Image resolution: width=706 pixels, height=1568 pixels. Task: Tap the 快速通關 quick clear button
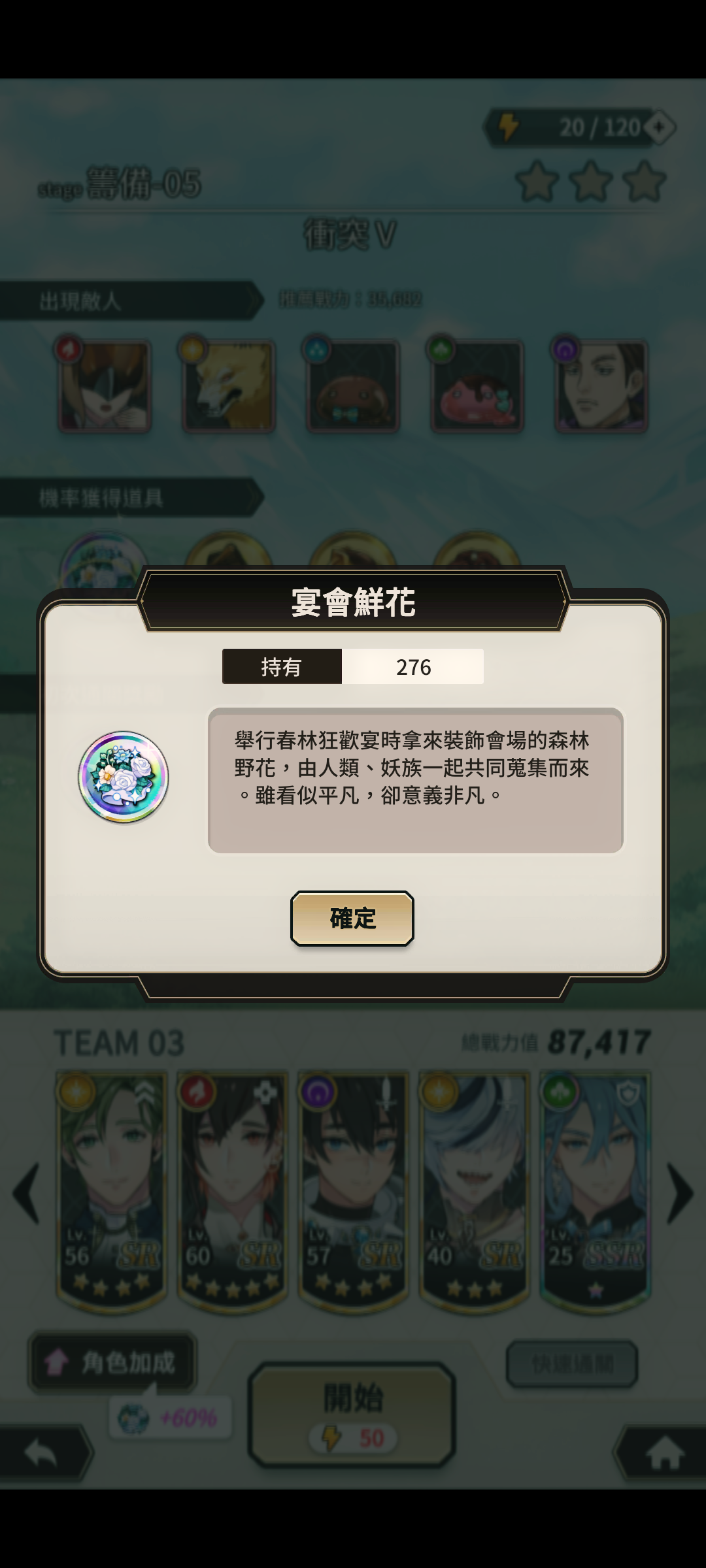(x=572, y=1364)
